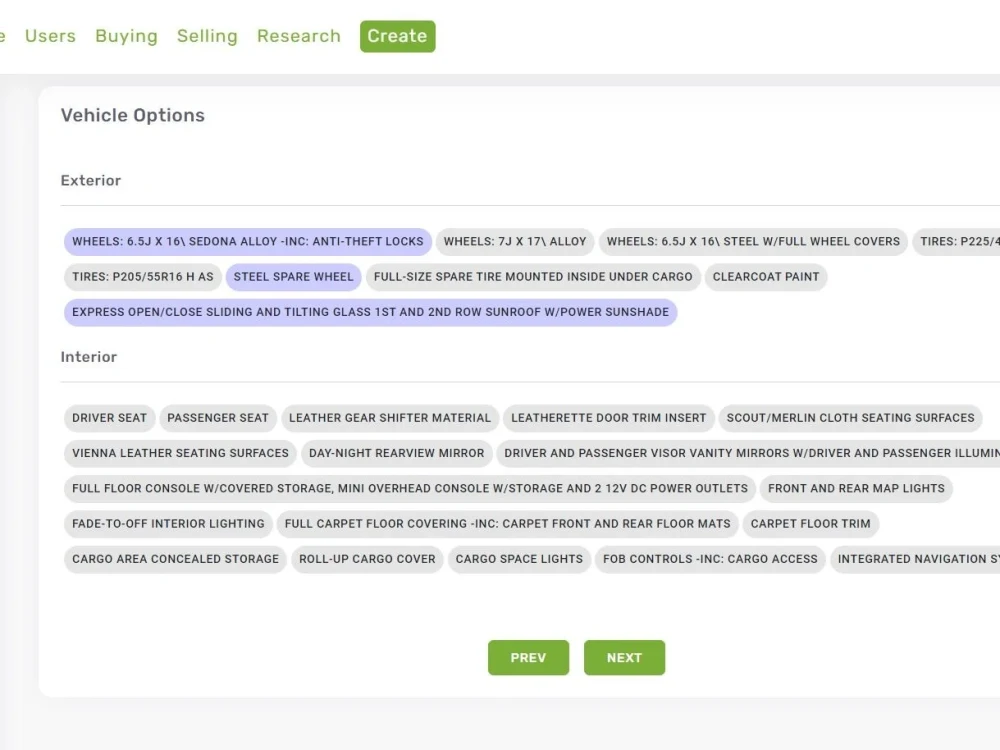Enable LEATHER GEAR SHIFTER MATERIAL
Viewport: 1000px width, 750px height.
tap(390, 418)
